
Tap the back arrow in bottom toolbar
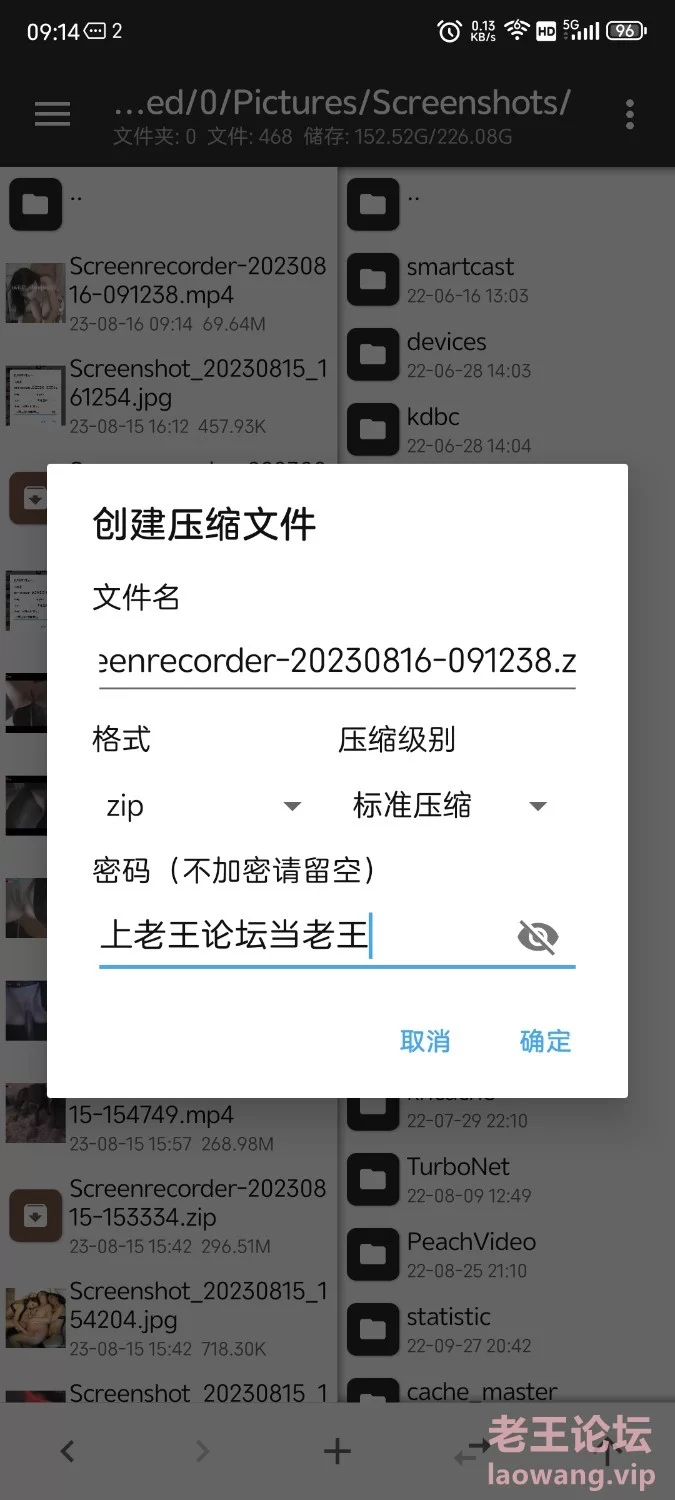point(67,1451)
